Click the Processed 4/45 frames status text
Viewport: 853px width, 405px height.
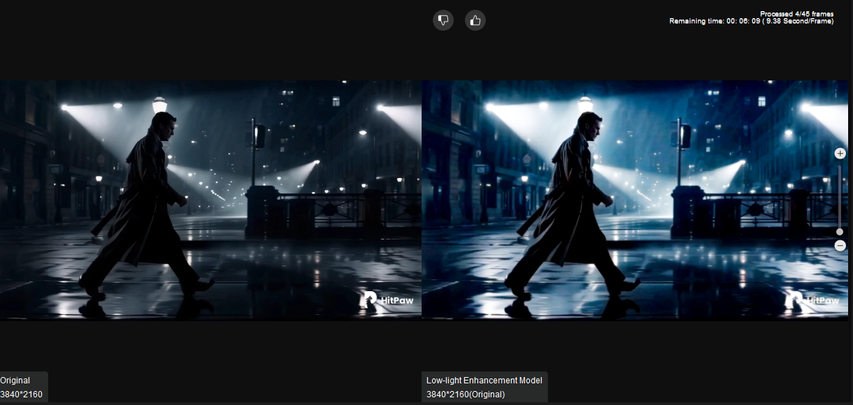point(796,14)
